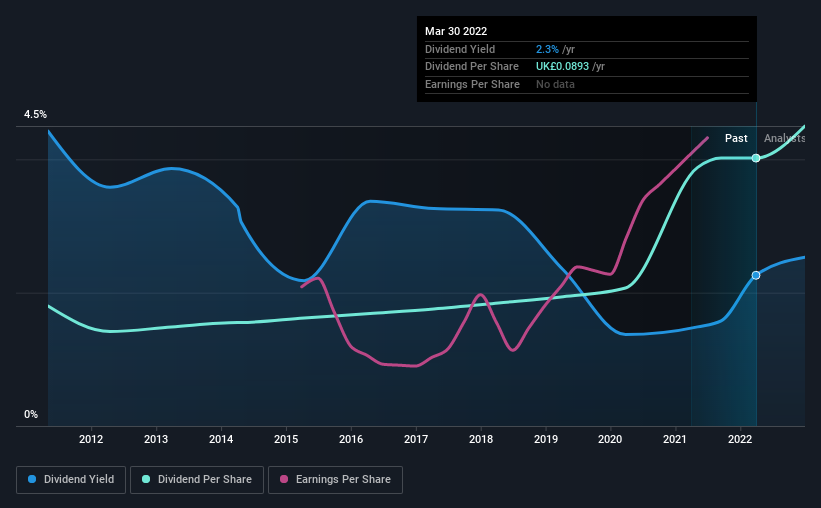The image size is (821, 508).
Task: Click the 'Analysts' forecast label
Action: coord(784,138)
